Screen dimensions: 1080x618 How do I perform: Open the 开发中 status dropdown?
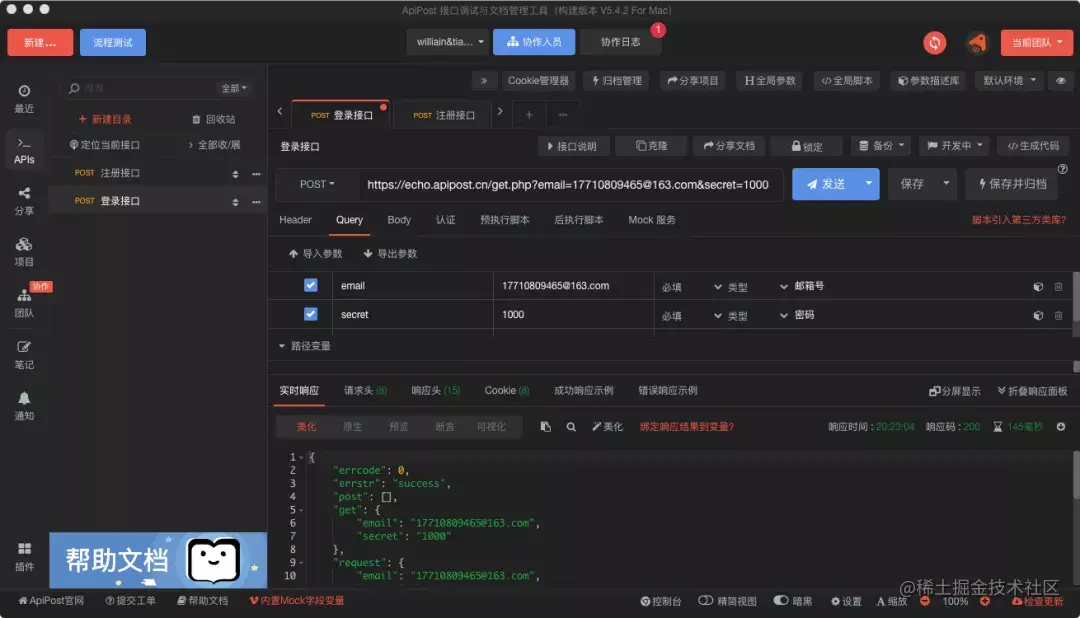[x=955, y=145]
